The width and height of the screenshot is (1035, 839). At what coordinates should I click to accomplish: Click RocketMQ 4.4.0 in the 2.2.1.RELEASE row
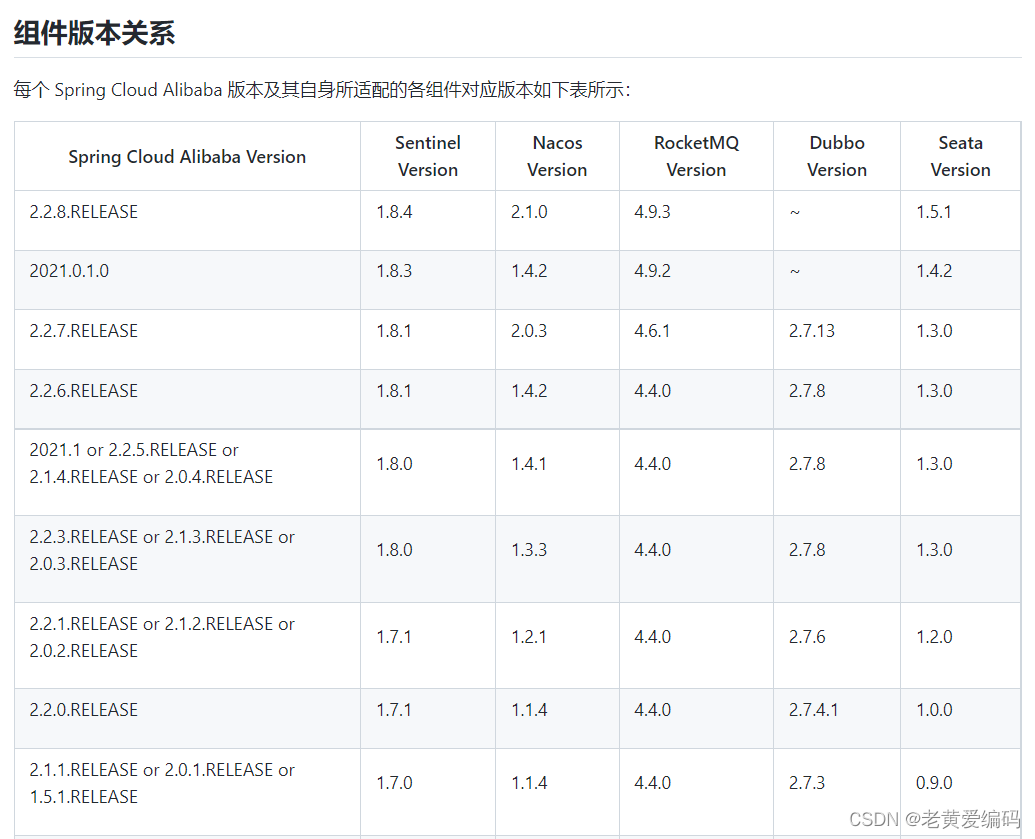pyautogui.click(x=652, y=637)
